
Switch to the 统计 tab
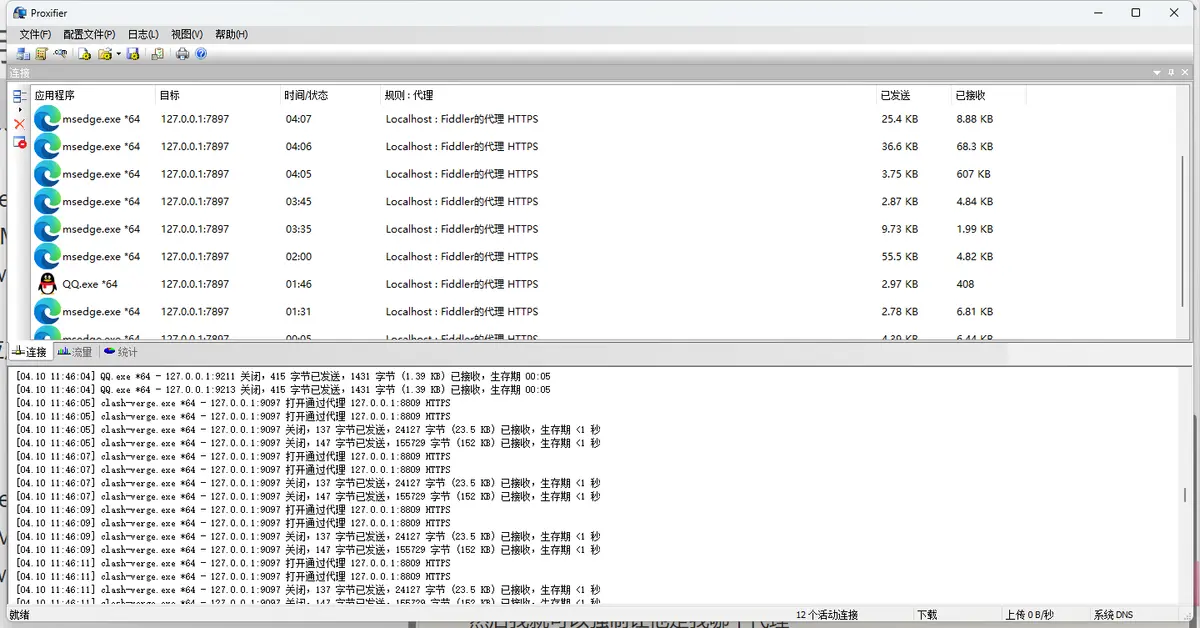(120, 352)
